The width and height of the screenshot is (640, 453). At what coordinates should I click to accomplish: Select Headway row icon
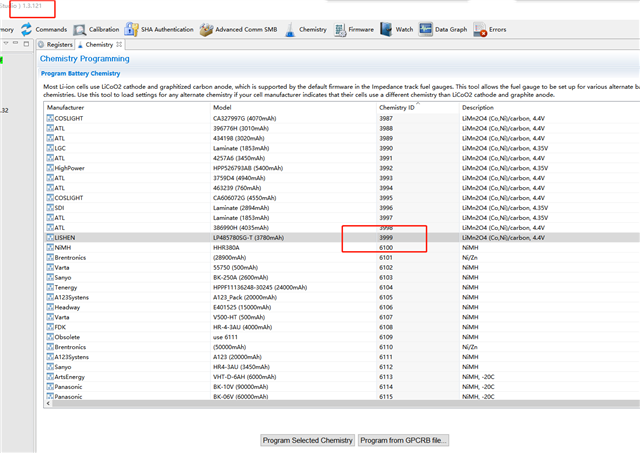[50, 307]
